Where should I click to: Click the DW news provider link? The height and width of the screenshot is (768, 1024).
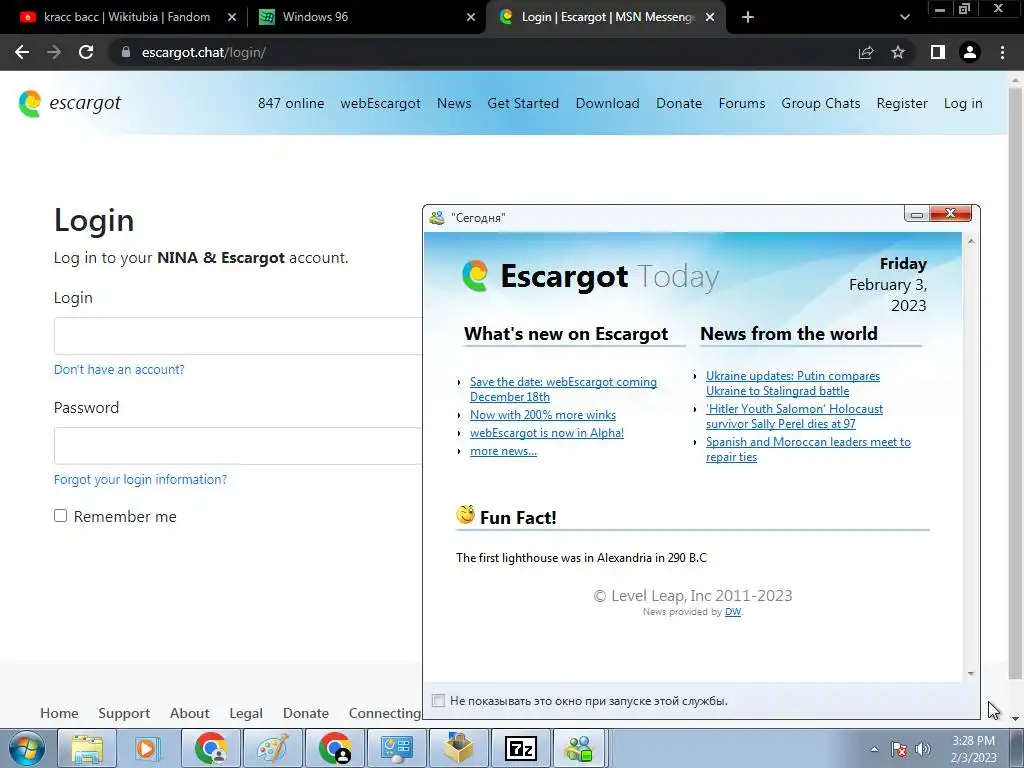[x=733, y=612]
